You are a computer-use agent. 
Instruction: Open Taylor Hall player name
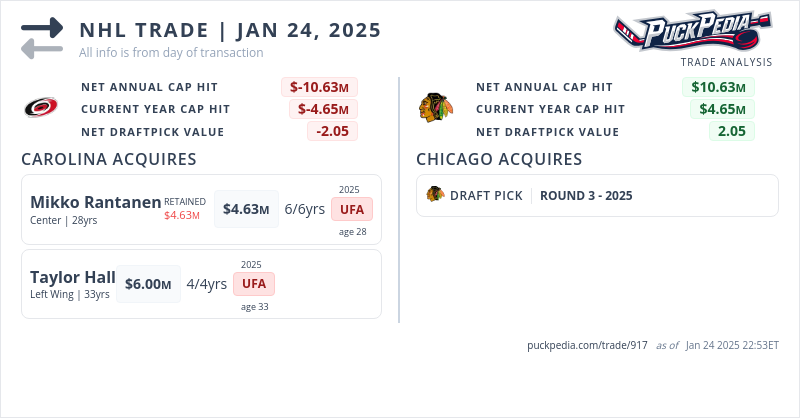point(73,277)
